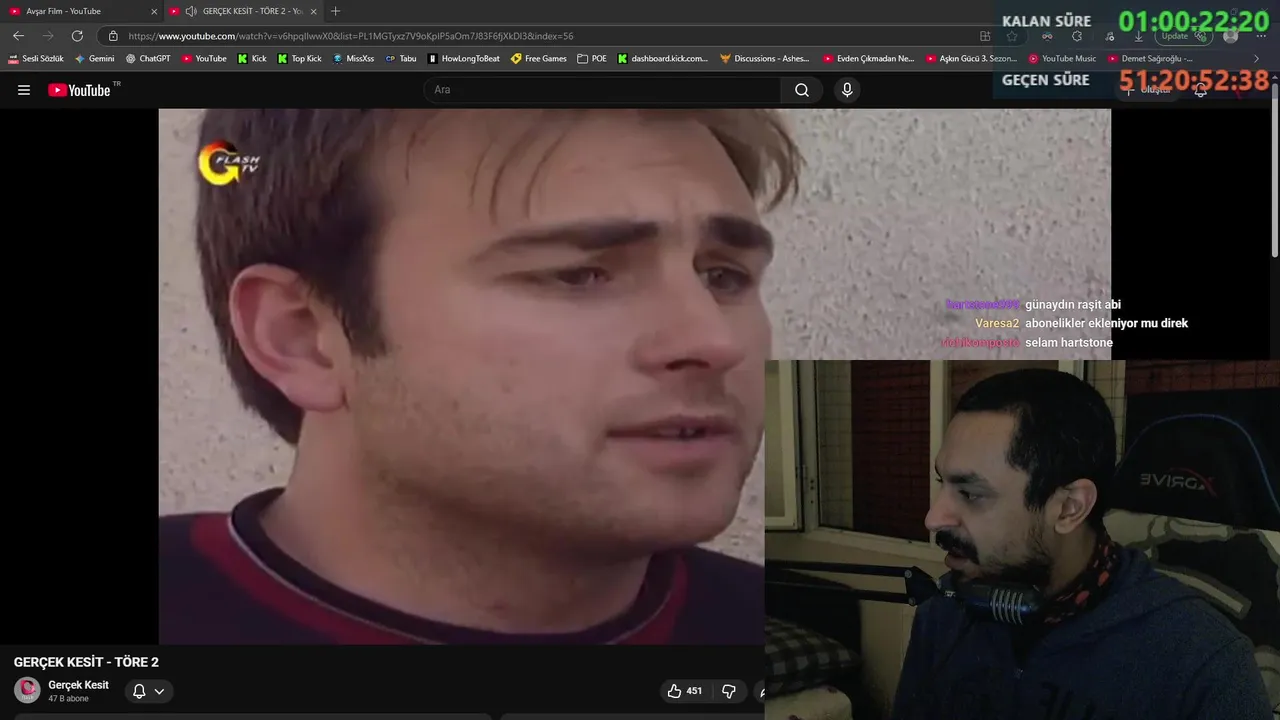Image resolution: width=1280 pixels, height=720 pixels.
Task: Open the 'Discussions - Ashes' bookmark
Action: tap(765, 58)
